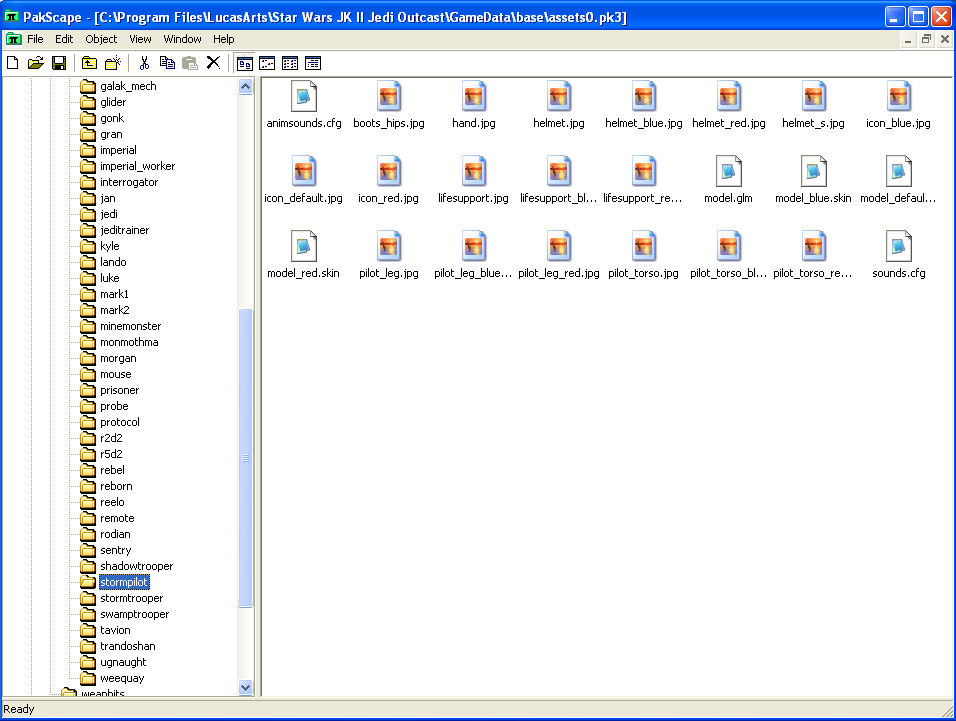Viewport: 956px width, 721px height.
Task: Click the PakScape application title icon
Action: [x=11, y=16]
